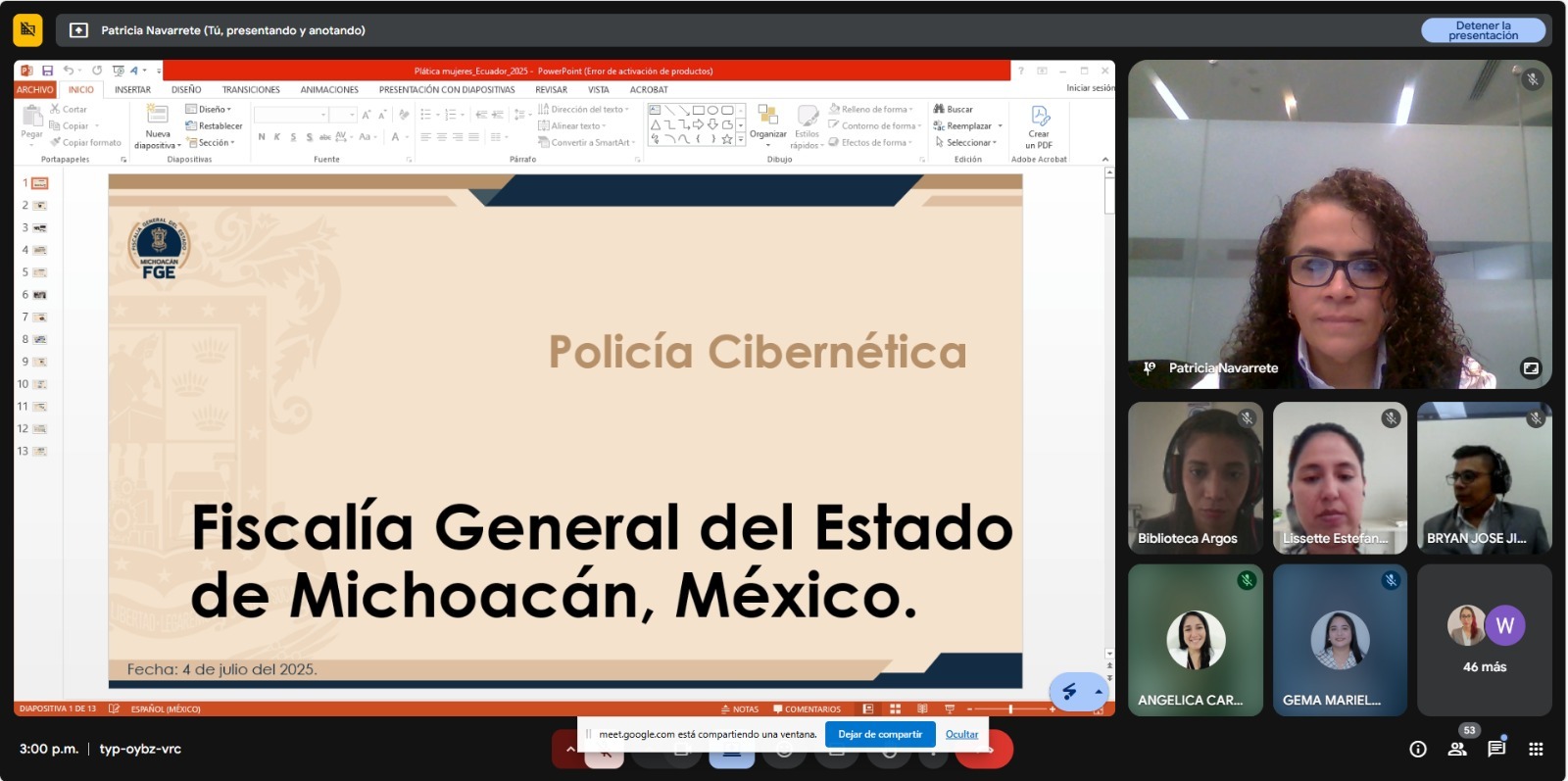Screen dimensions: 1568x781
Task: Switch to slide sorter view in status bar
Action: click(x=895, y=708)
